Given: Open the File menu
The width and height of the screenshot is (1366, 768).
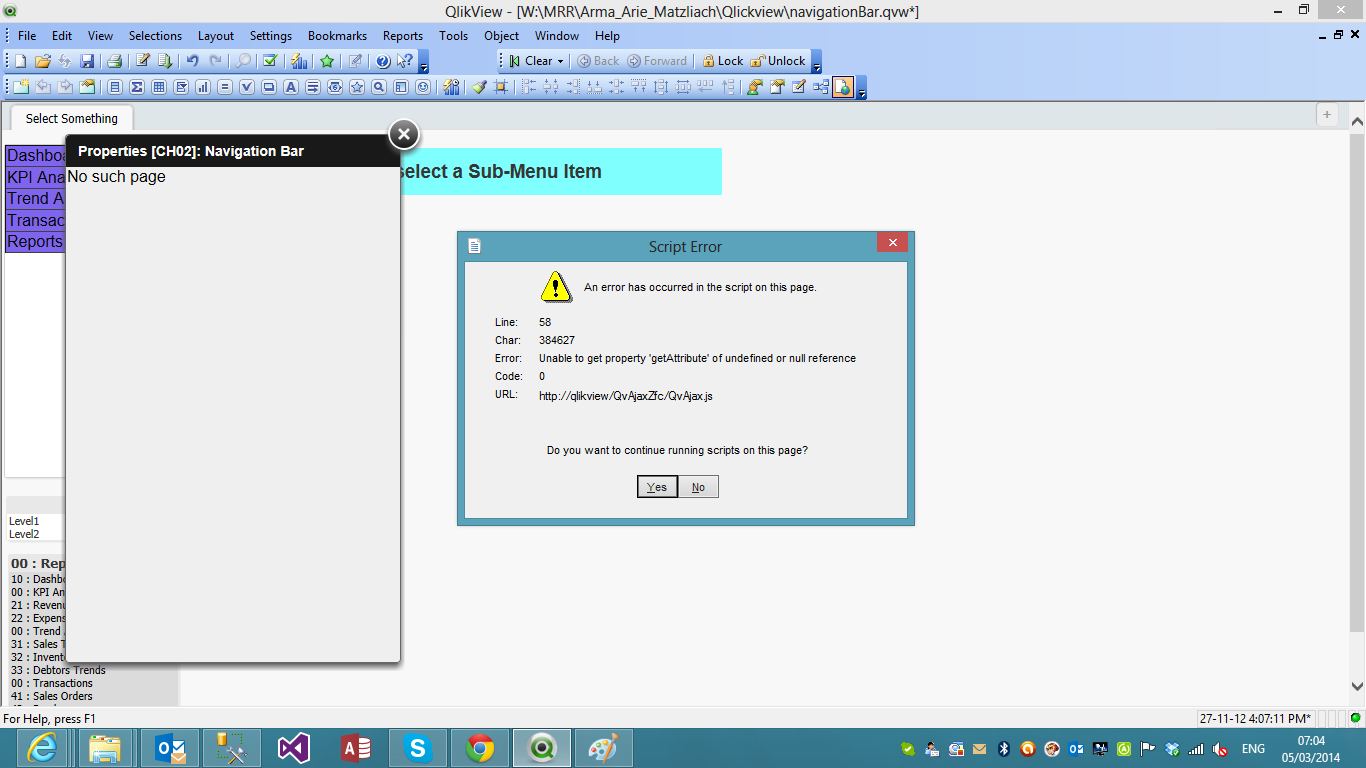Looking at the screenshot, I should (x=27, y=36).
